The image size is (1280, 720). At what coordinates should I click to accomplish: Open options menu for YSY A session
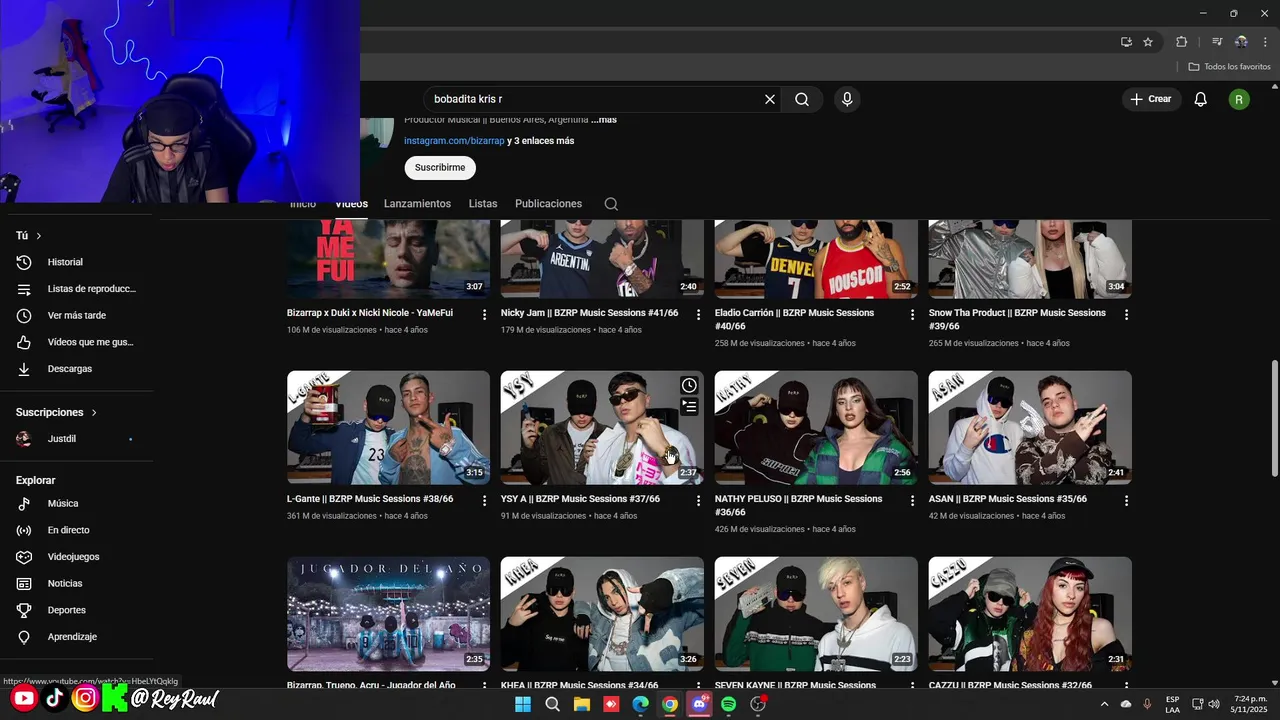699,501
